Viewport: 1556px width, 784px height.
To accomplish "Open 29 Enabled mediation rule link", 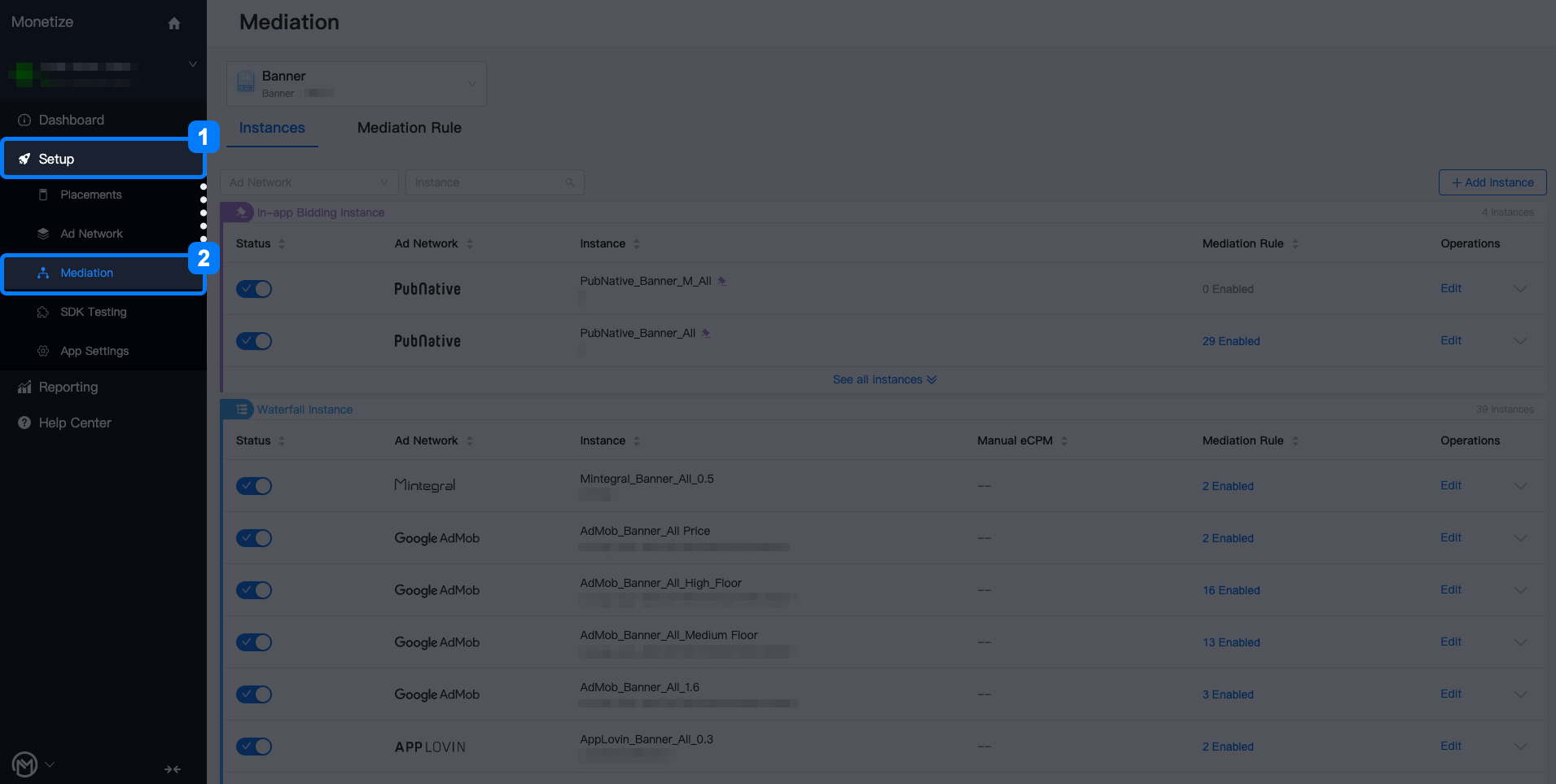I will pos(1231,341).
